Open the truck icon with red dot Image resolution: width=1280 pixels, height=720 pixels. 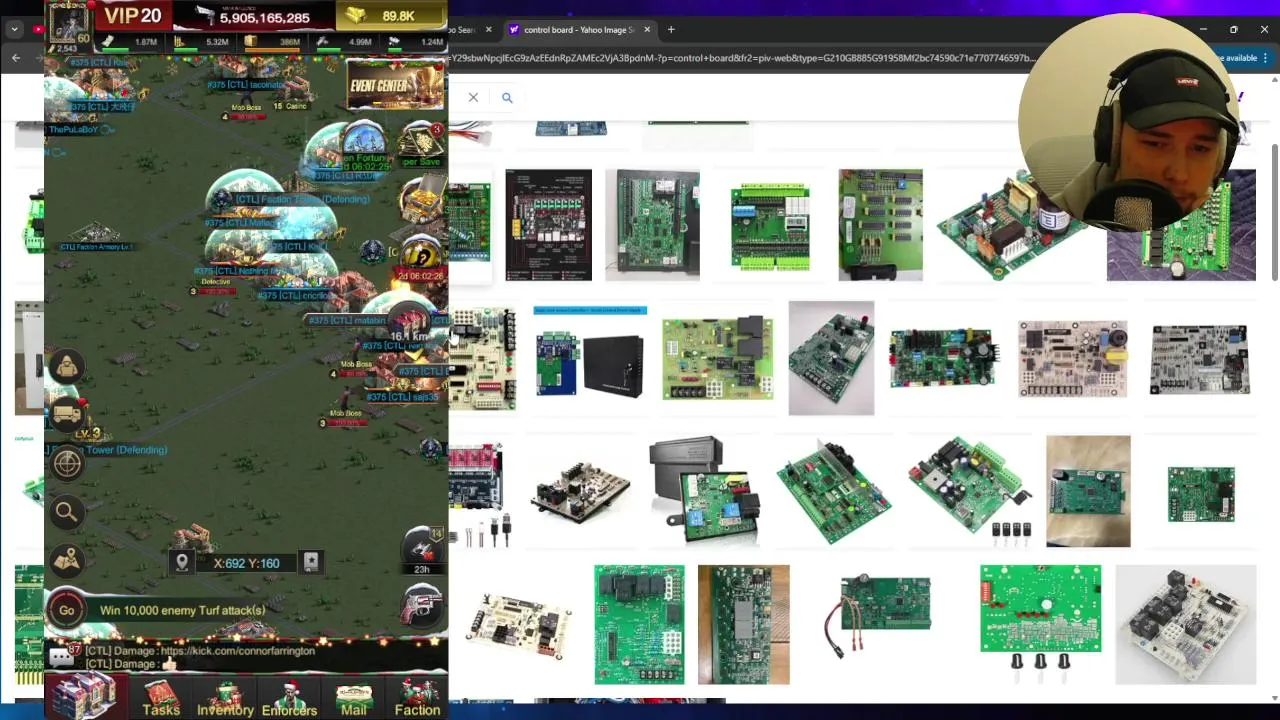tap(67, 412)
